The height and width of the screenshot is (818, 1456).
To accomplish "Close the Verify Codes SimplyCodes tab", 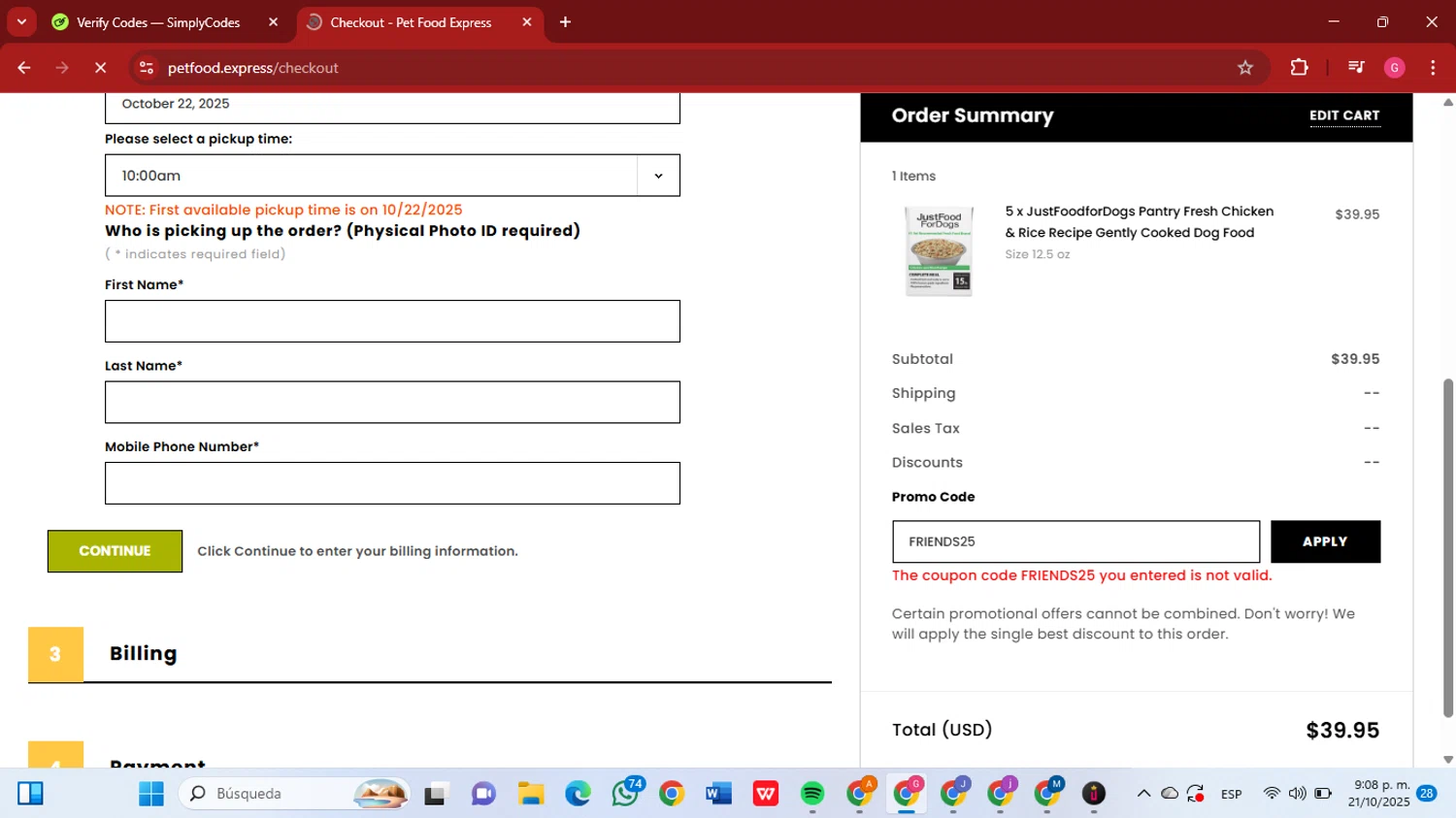I will coord(273,22).
